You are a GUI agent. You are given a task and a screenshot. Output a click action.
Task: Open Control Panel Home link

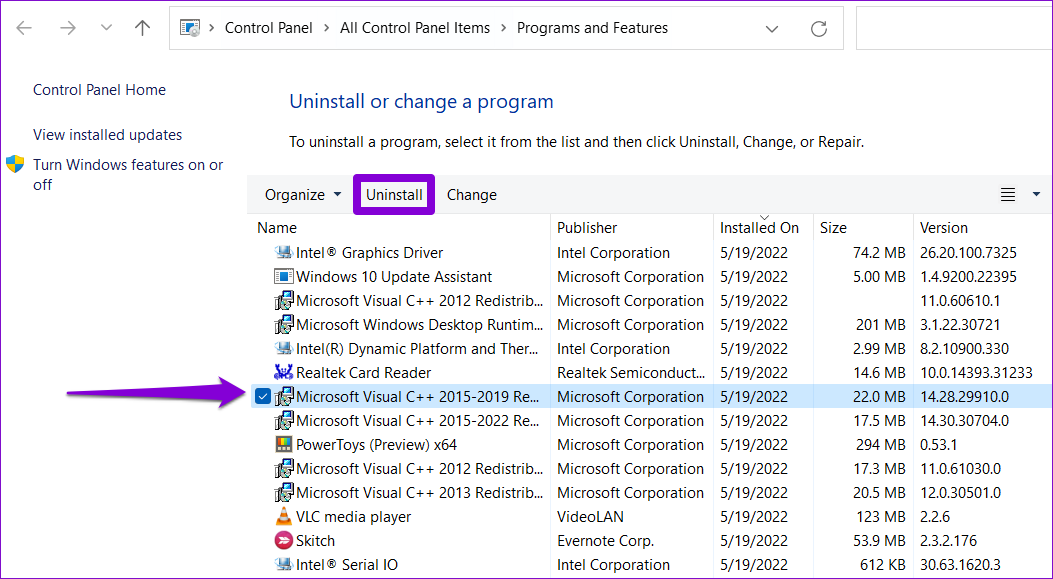[x=99, y=90]
